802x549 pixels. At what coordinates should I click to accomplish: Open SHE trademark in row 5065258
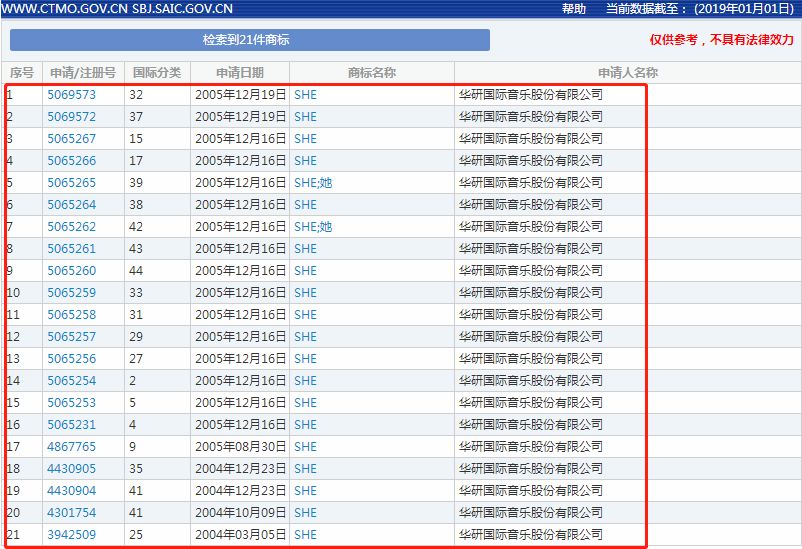point(305,315)
